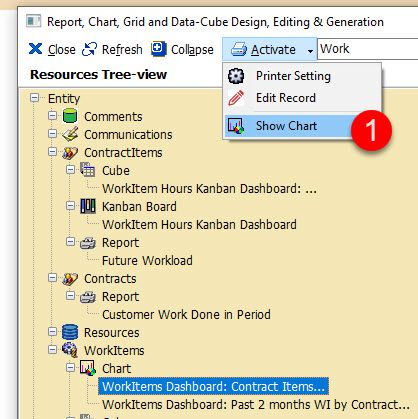Click the Resources blue database icon
The image size is (418, 419).
(x=70, y=332)
